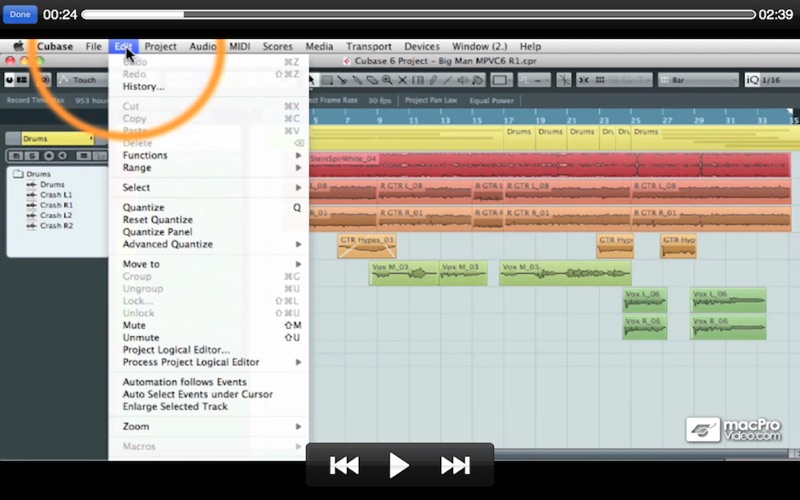This screenshot has height=500, width=800.
Task: Seek in the video progress bar
Action: [x=418, y=14]
